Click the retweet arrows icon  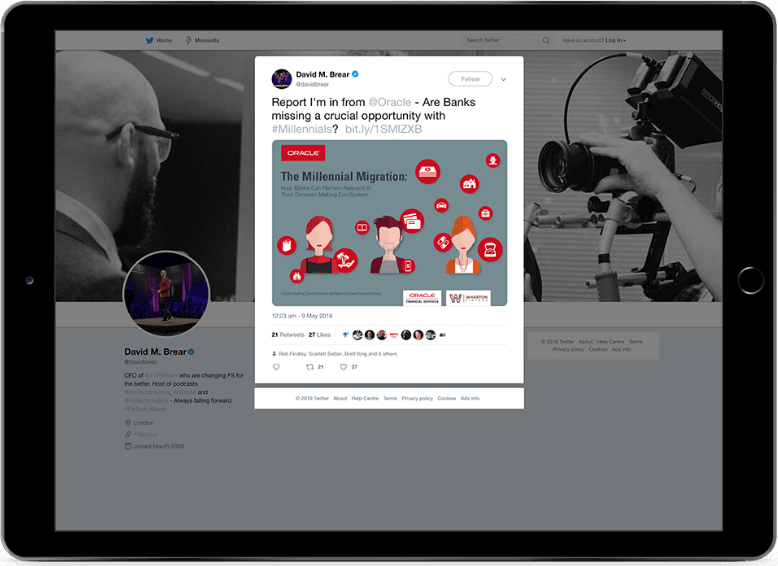pos(310,367)
